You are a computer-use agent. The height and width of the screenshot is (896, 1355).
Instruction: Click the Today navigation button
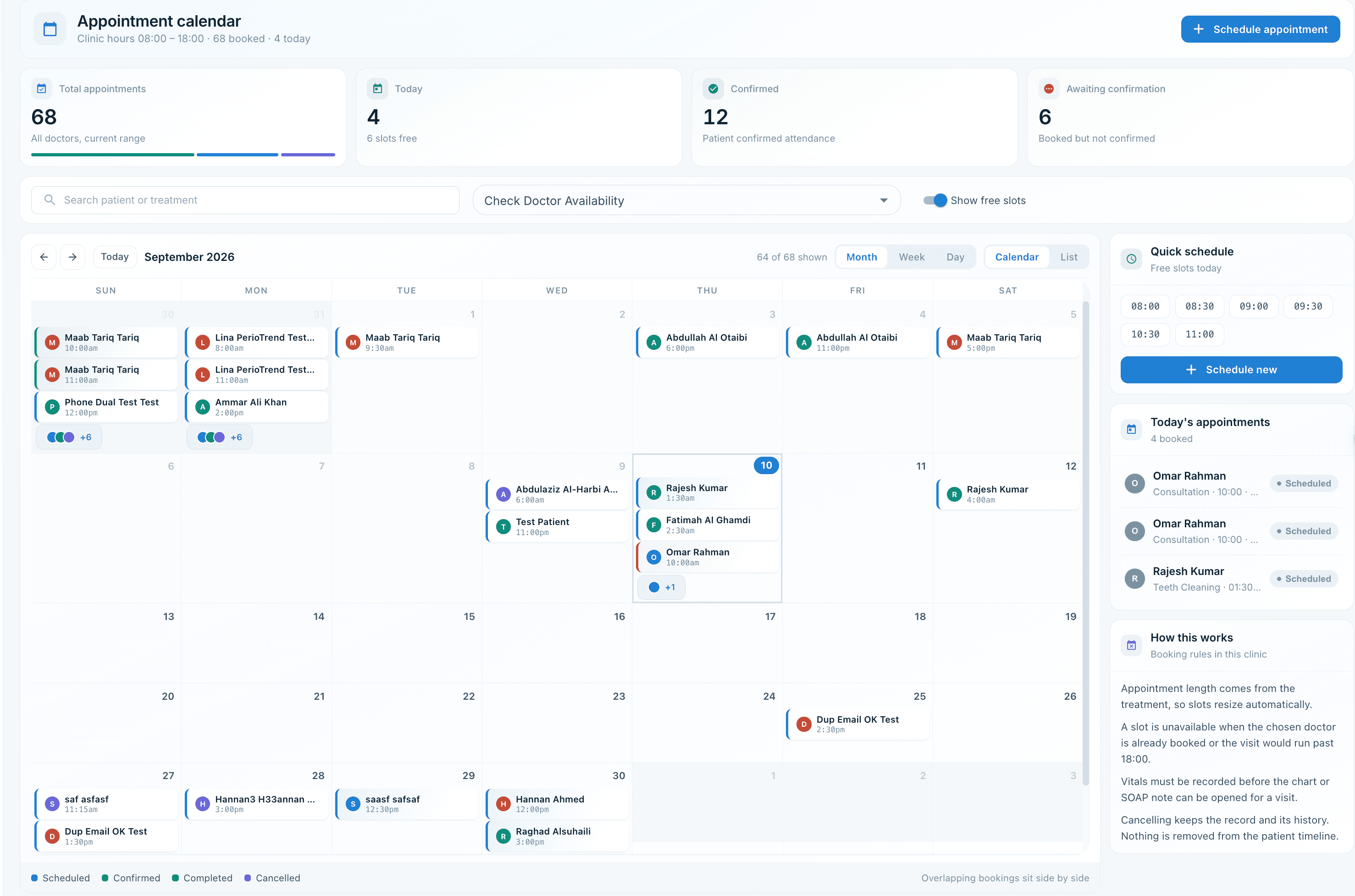[x=115, y=257]
